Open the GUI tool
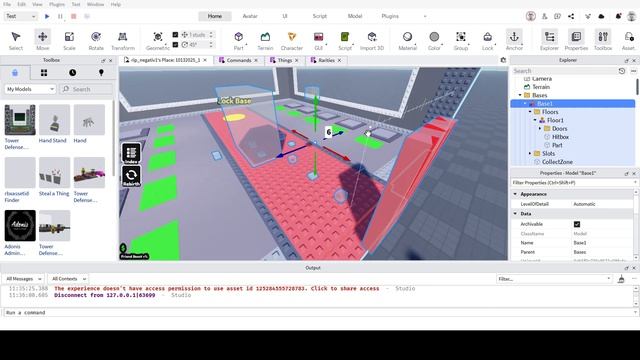 pos(318,40)
